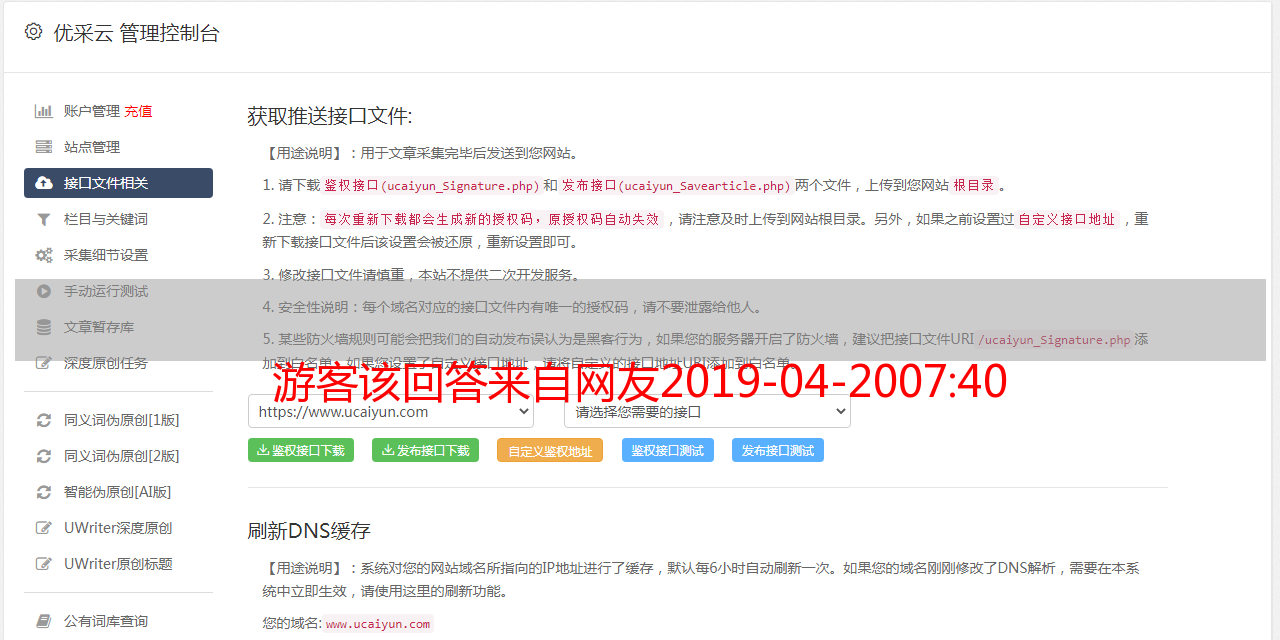The image size is (1280, 640).
Task: Click the green 发布接口下载 button
Action: [425, 450]
